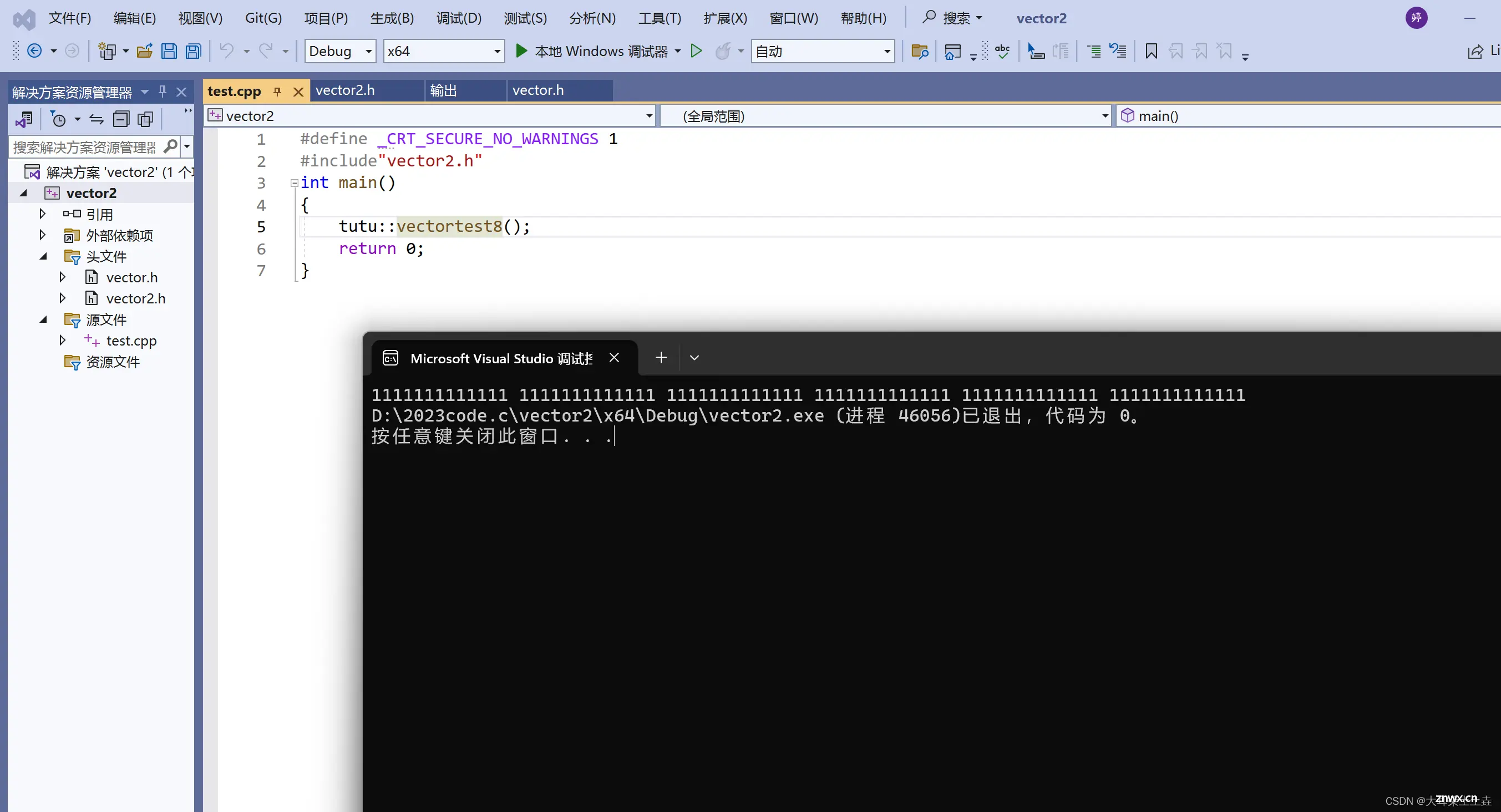Open the 视图(V) menu
The image size is (1501, 812).
(200, 18)
